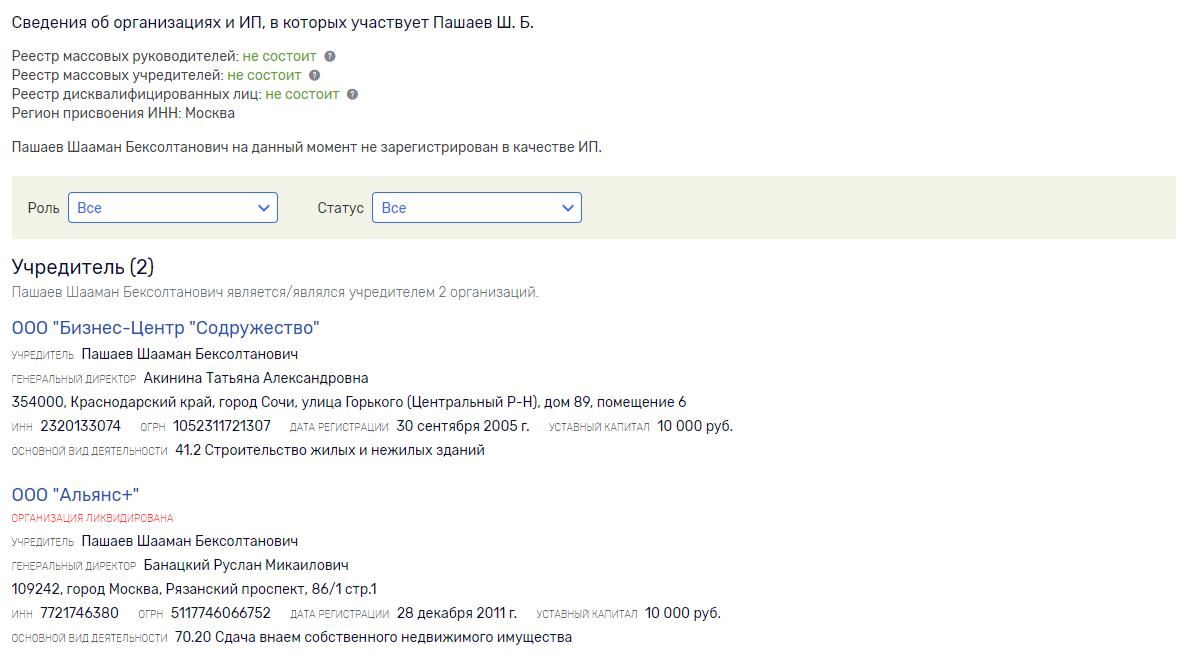Click founder name under Бизнес-Центр Содружество

click(x=189, y=353)
